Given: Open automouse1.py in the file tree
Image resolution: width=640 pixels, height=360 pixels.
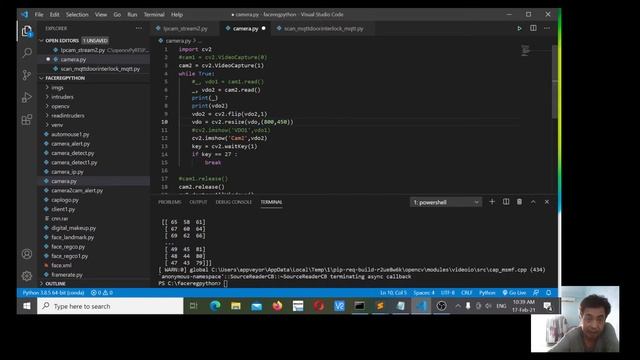Looking at the screenshot, I should pos(70,134).
